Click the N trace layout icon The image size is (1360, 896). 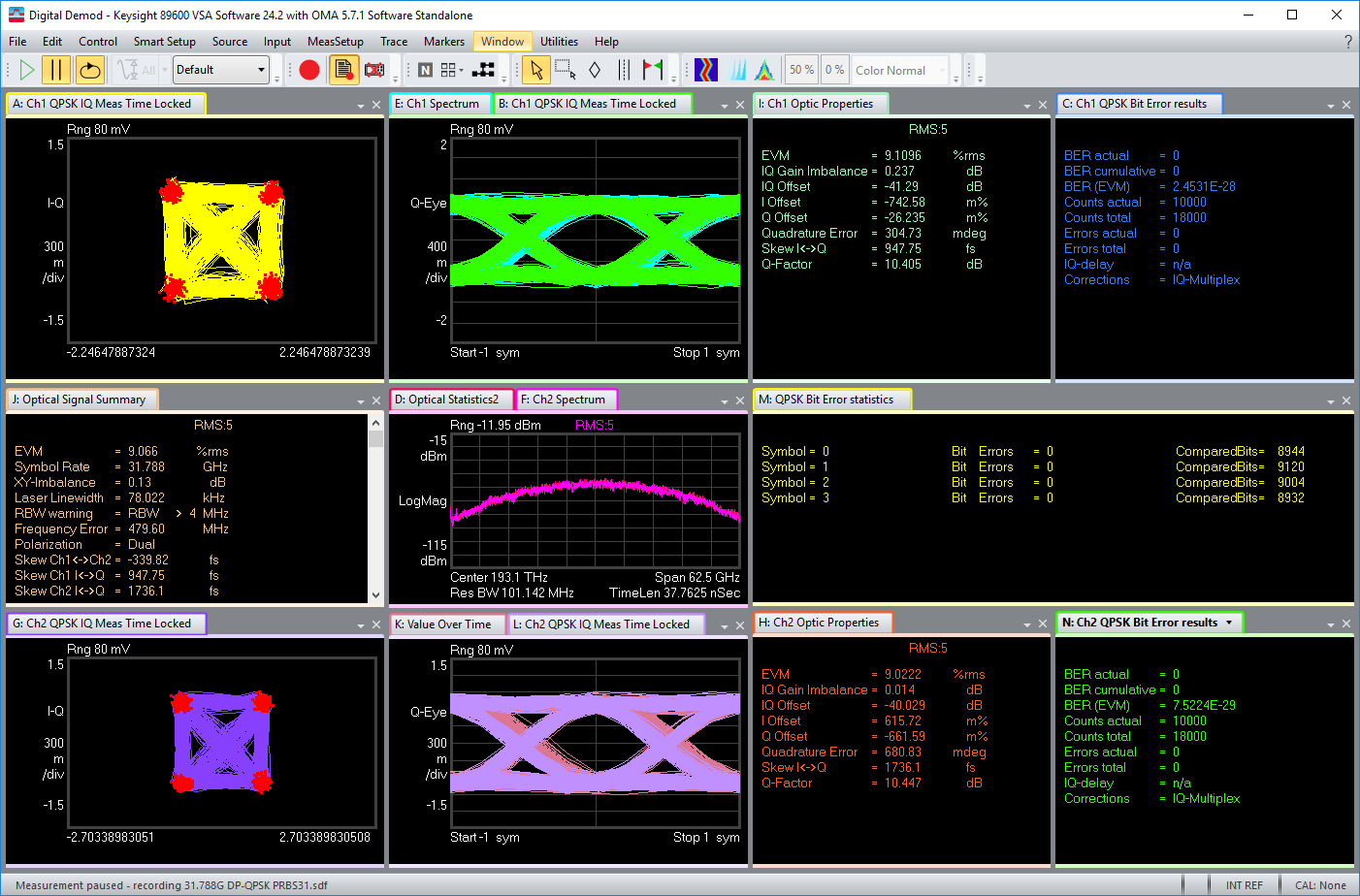425,70
